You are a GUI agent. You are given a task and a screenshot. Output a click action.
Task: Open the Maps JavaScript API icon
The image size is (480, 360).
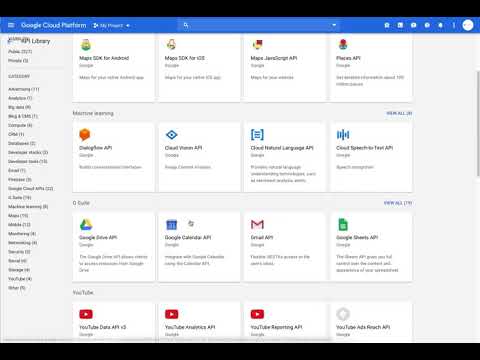click(257, 45)
